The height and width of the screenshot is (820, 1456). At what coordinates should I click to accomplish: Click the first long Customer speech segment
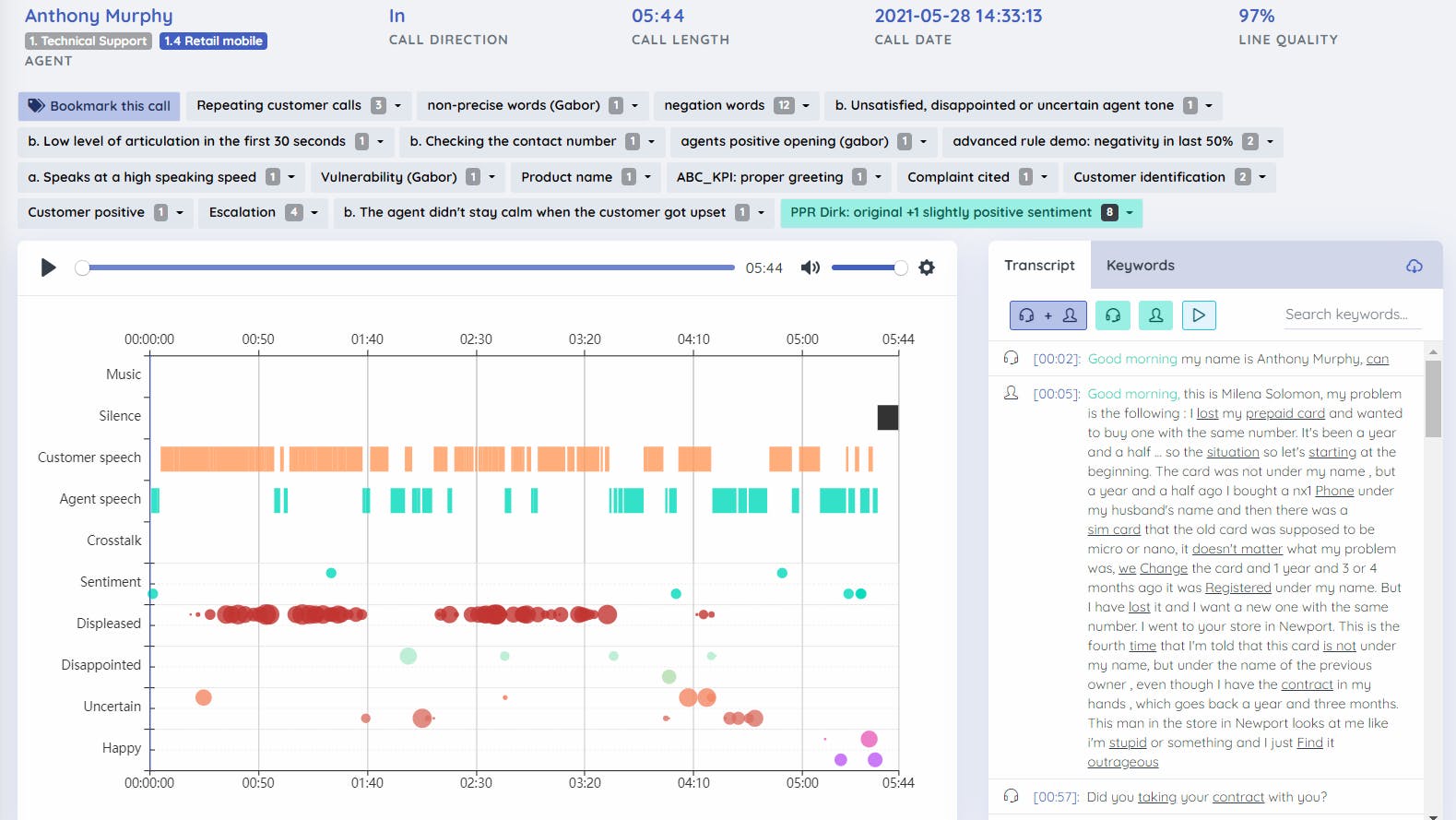tap(218, 458)
